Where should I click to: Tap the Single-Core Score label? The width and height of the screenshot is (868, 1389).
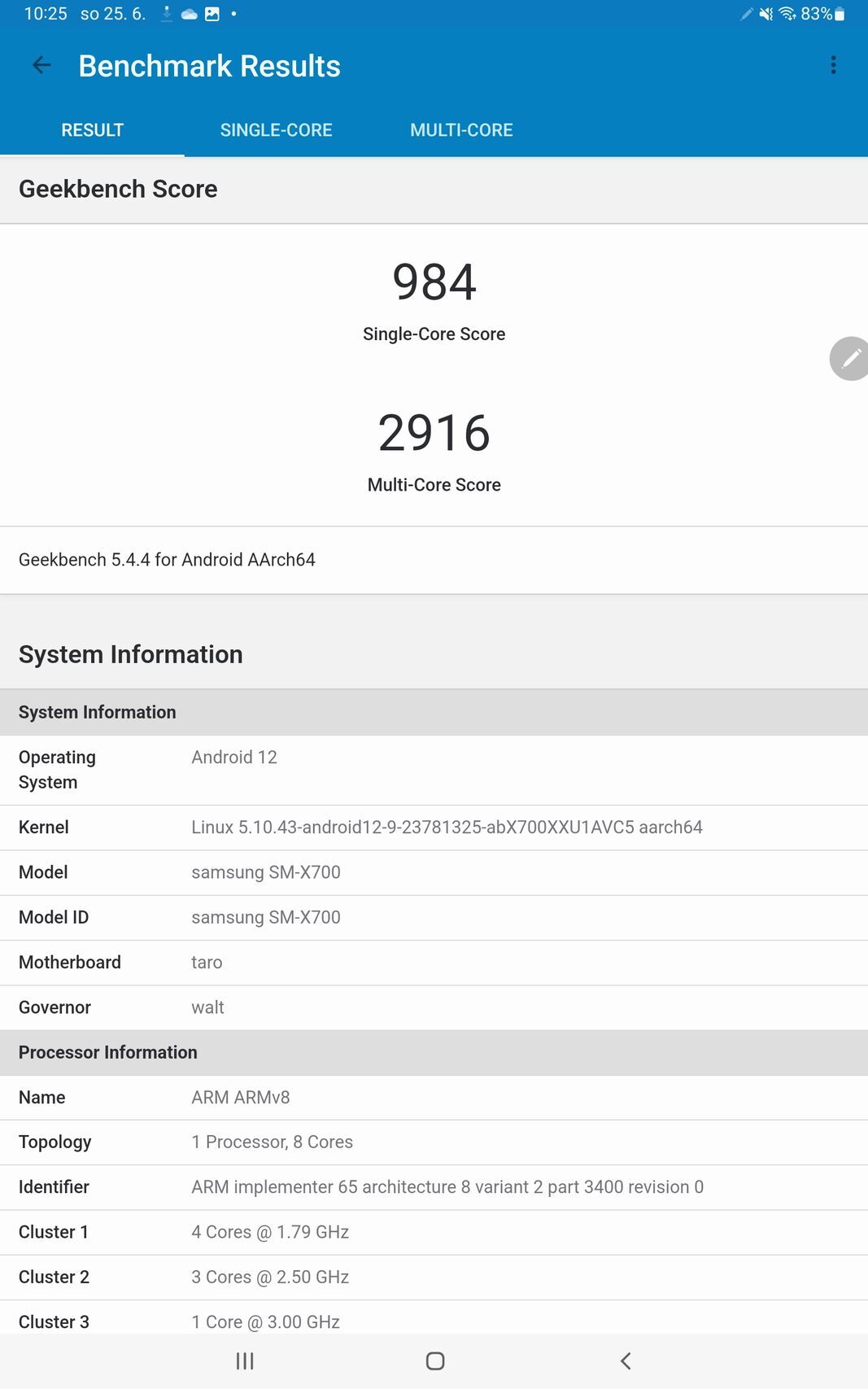[x=434, y=334]
